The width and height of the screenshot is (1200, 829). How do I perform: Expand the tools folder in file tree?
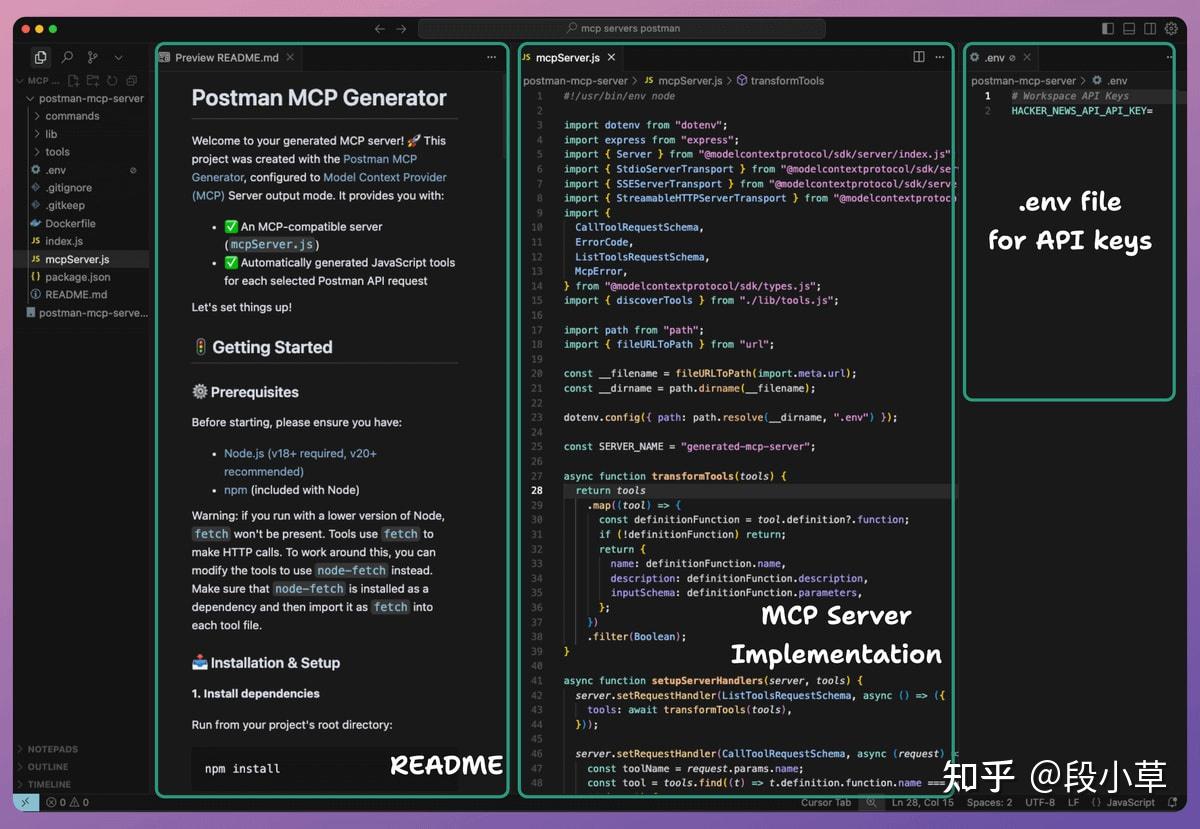point(57,152)
